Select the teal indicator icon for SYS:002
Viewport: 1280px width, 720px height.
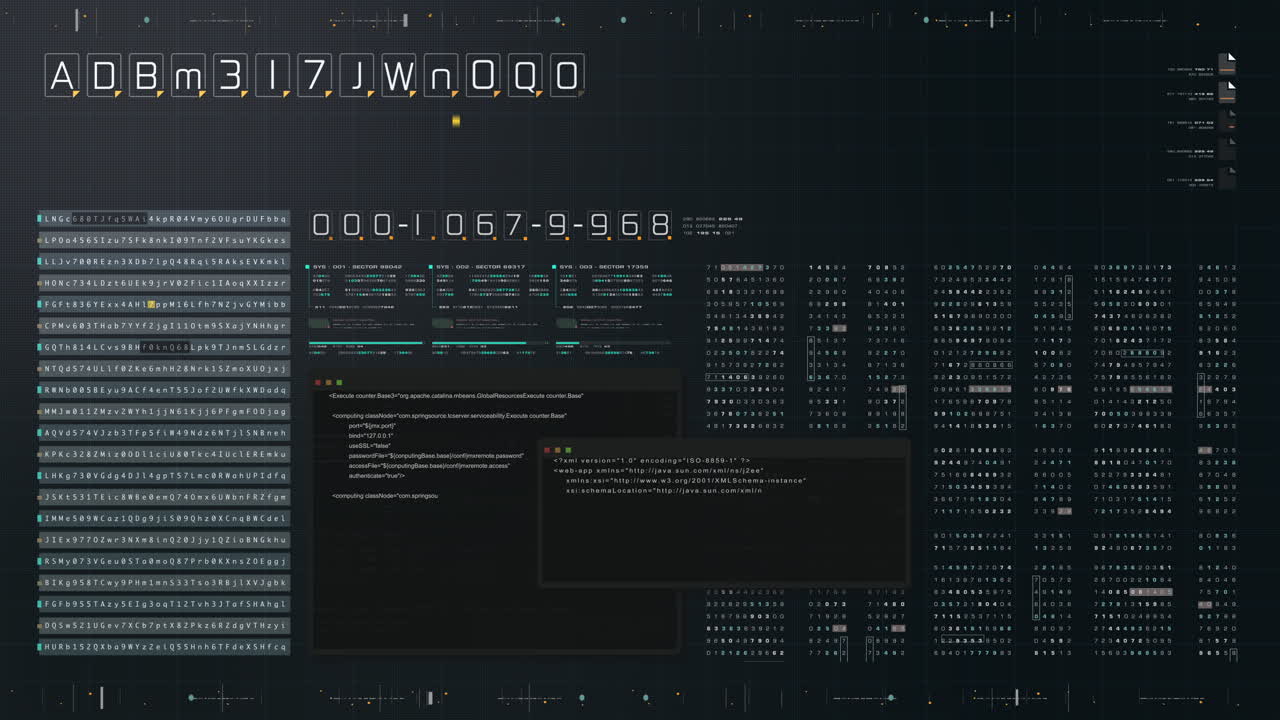click(430, 266)
